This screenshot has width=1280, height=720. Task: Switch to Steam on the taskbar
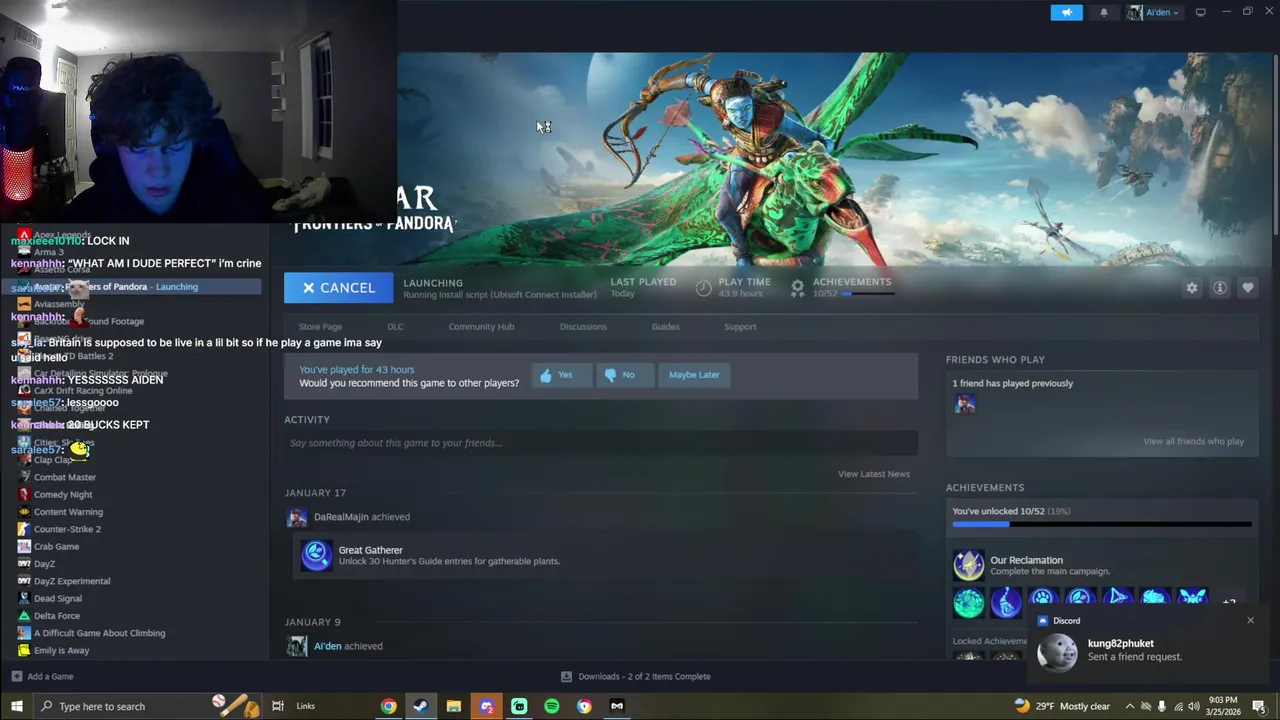pyautogui.click(x=421, y=706)
